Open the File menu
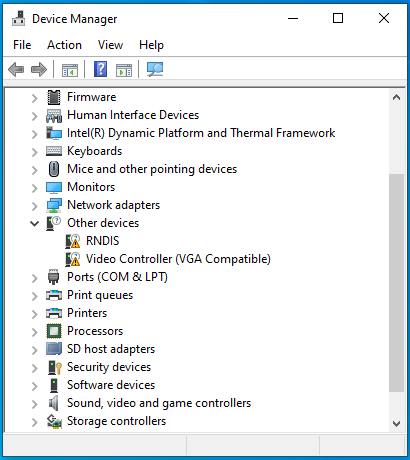Screen dimensions: 410x460 coord(22,45)
